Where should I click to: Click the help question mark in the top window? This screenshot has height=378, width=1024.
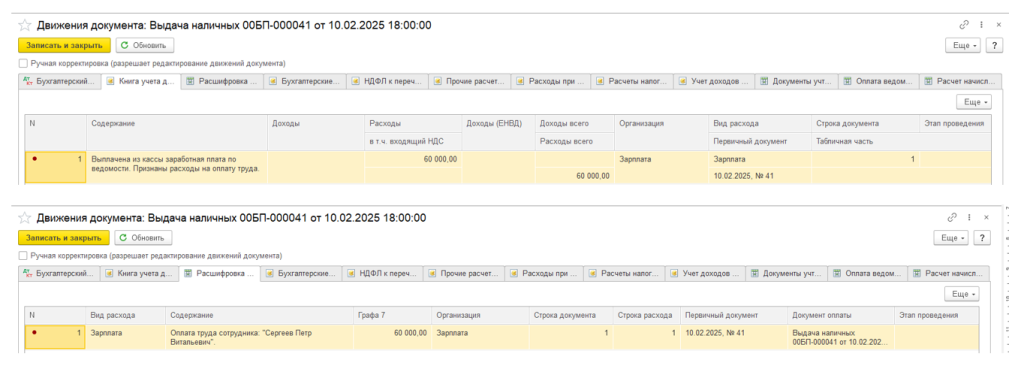tap(994, 46)
